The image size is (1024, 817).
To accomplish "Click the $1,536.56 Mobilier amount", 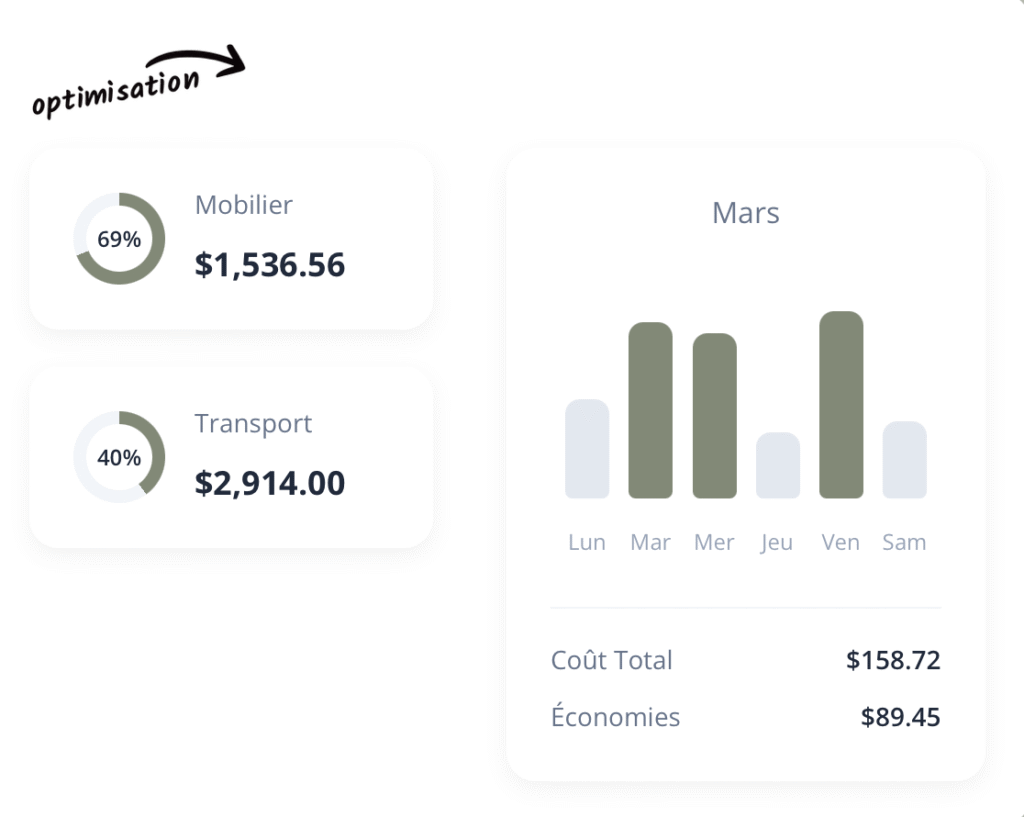I will click(270, 265).
